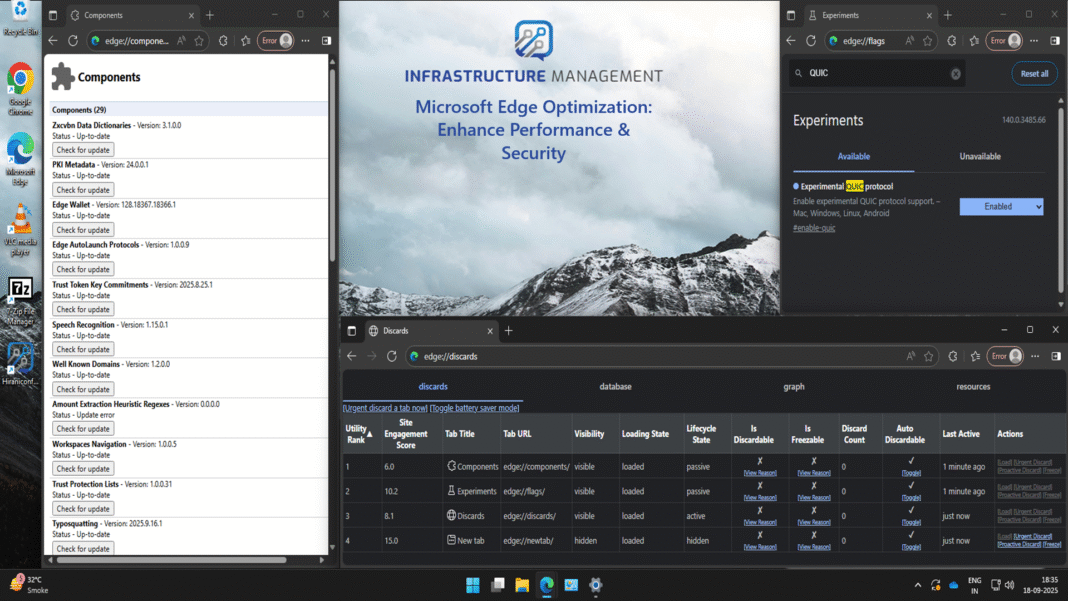Switch to the database tab in Discards
1068x601 pixels.
615,386
